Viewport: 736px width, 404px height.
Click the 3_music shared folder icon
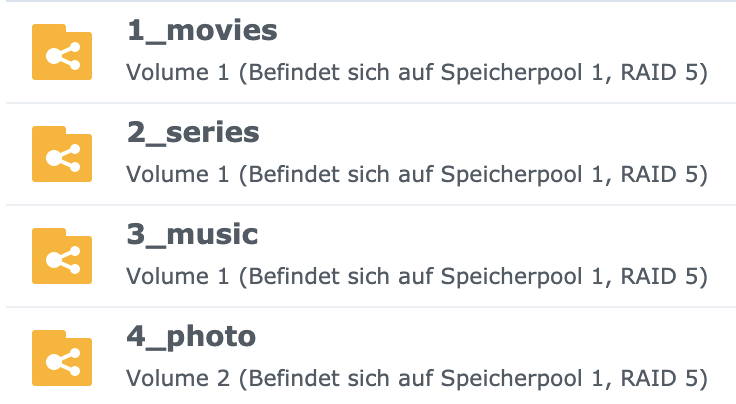coord(62,256)
